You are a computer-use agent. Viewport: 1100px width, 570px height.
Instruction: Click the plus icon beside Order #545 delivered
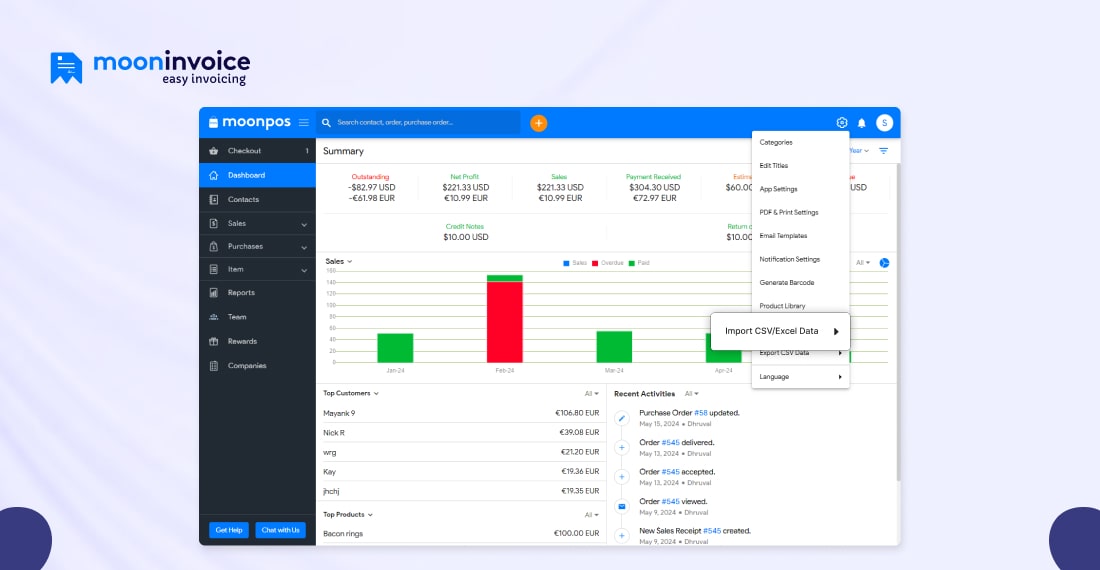tap(622, 447)
